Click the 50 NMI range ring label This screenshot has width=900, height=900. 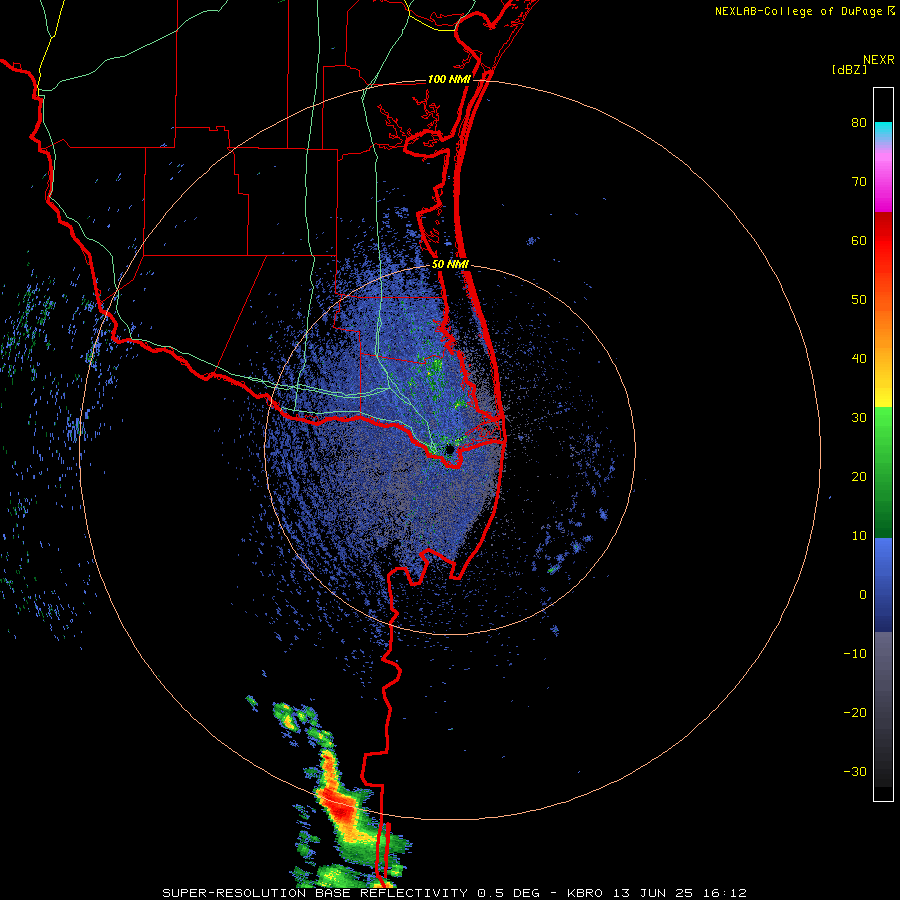click(x=450, y=265)
